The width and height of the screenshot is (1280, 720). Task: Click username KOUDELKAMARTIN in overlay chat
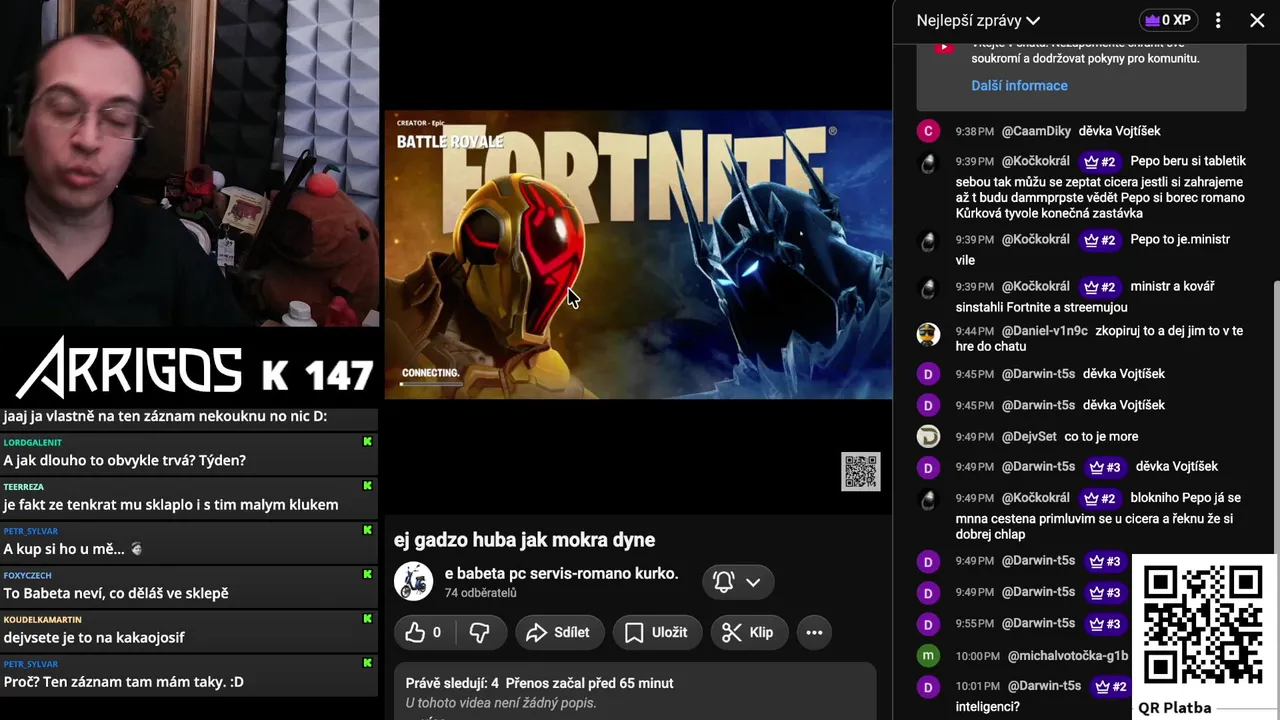pyautogui.click(x=42, y=619)
